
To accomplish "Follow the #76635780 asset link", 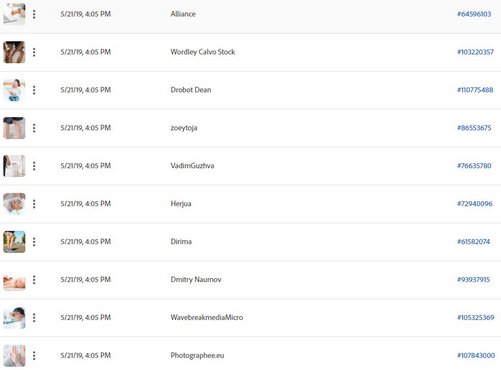I will pos(474,166).
